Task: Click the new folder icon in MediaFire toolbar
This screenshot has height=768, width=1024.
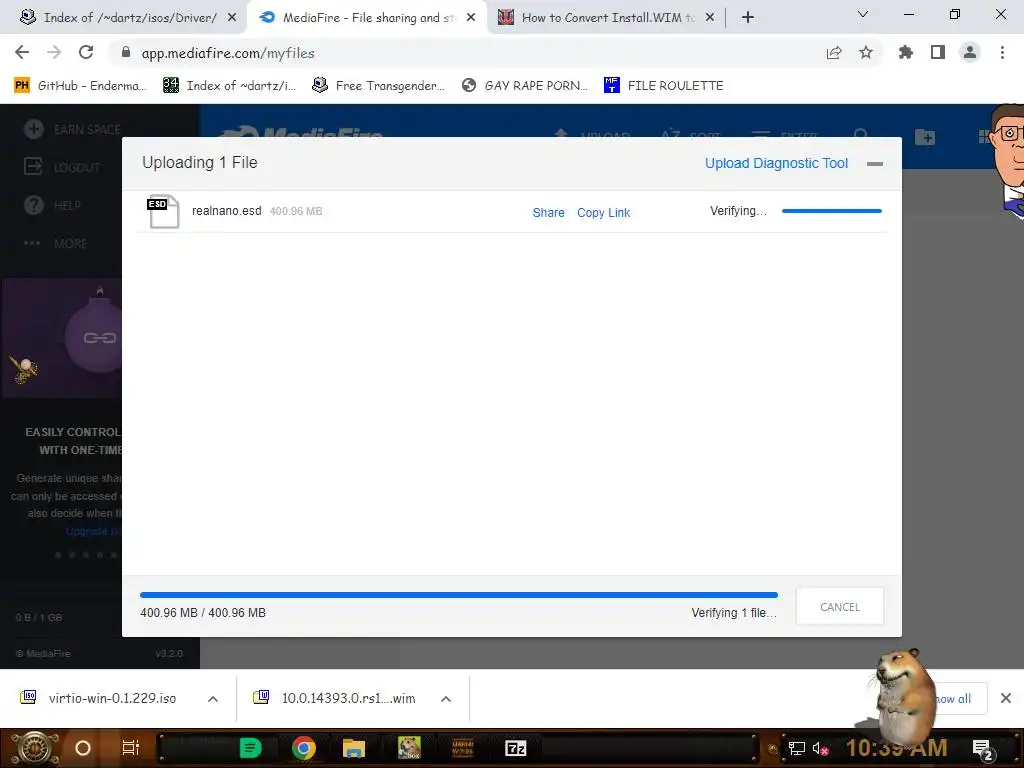Action: pos(925,137)
